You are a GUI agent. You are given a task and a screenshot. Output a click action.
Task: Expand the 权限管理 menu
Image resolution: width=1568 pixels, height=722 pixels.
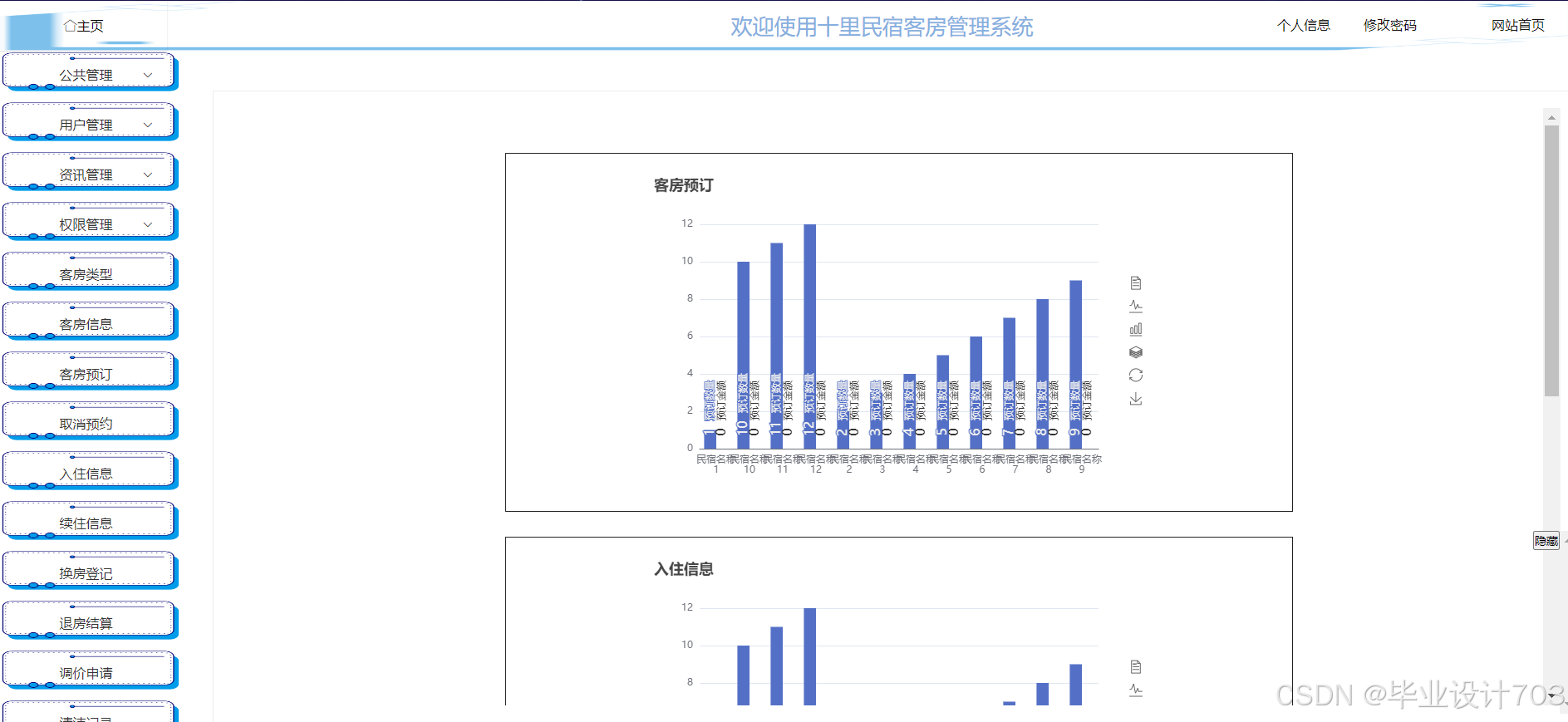click(90, 223)
